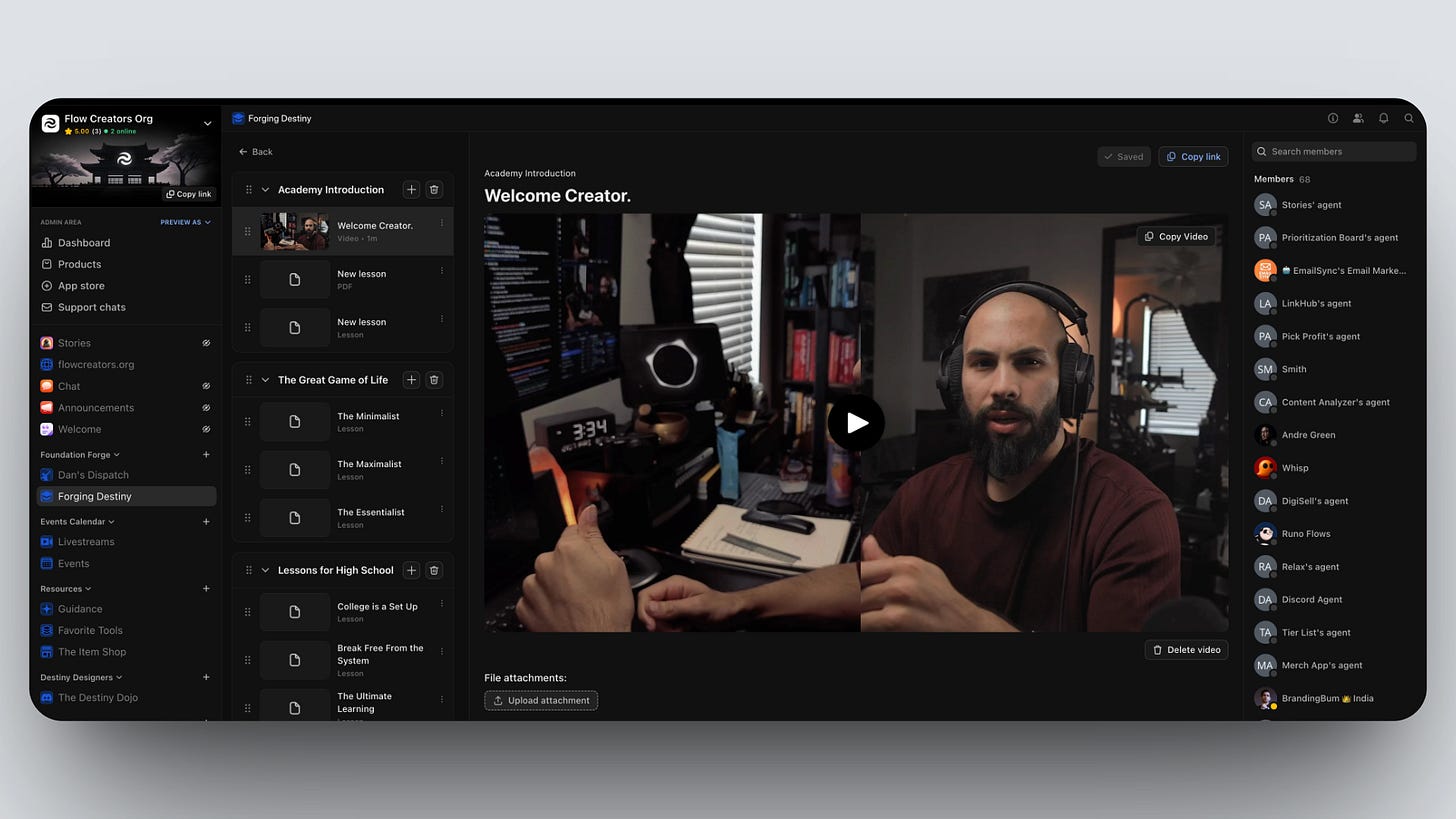Open the Flow Creators Org dropdown

tap(208, 124)
